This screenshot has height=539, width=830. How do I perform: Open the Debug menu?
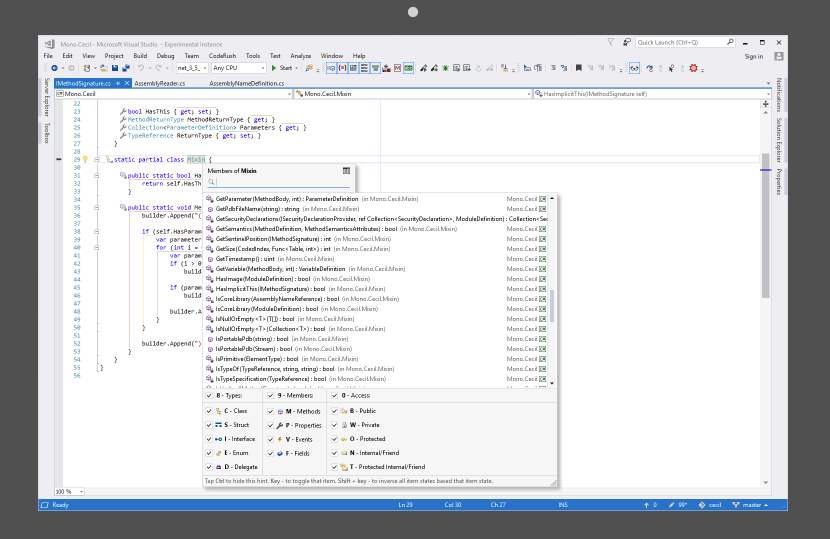165,56
